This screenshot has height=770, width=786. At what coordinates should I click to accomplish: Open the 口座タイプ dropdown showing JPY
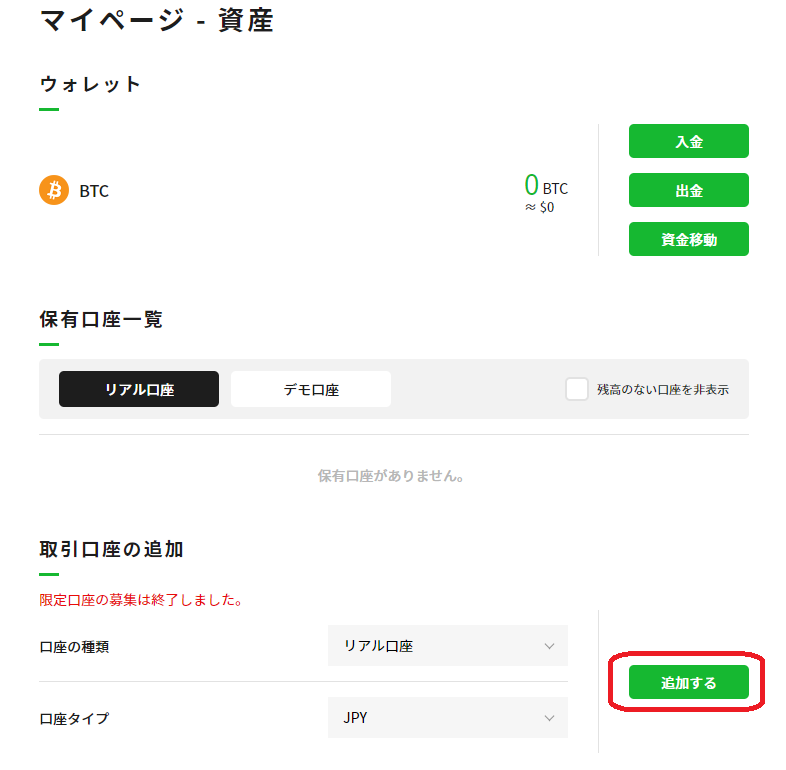(448, 717)
